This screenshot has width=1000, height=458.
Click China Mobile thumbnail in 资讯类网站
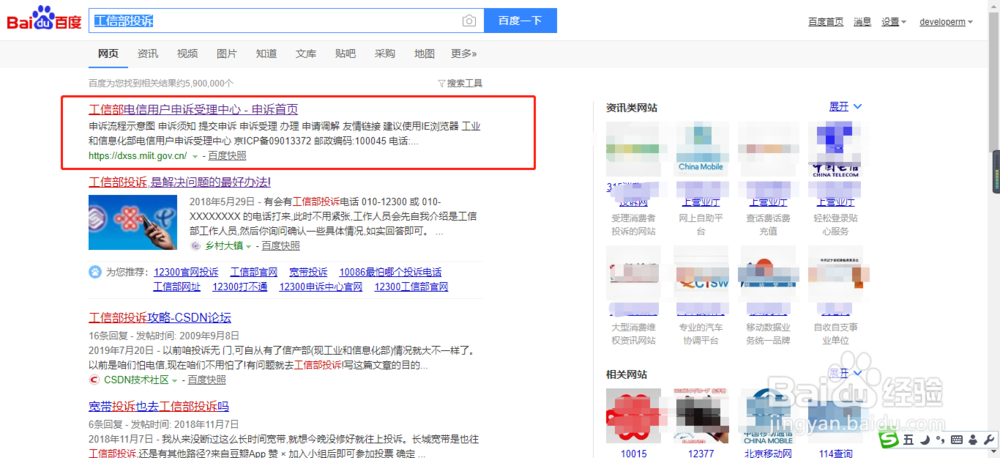pyautogui.click(x=700, y=149)
